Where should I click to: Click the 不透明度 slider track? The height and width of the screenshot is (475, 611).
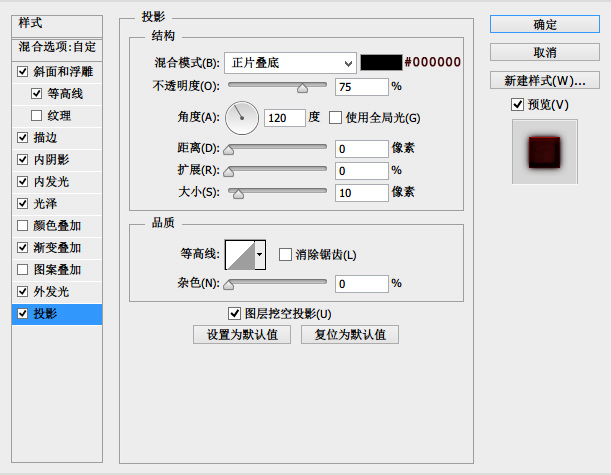click(x=277, y=85)
